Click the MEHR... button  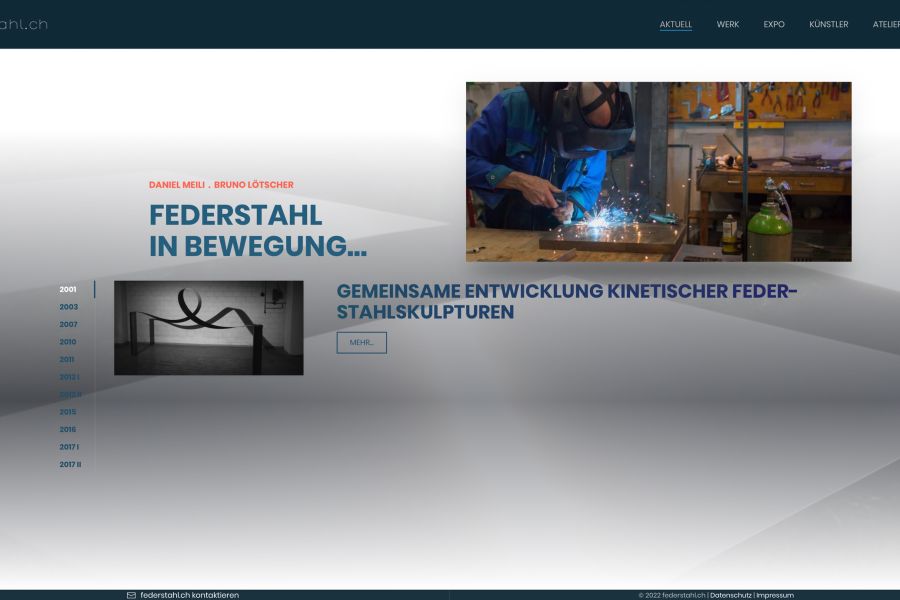click(362, 343)
